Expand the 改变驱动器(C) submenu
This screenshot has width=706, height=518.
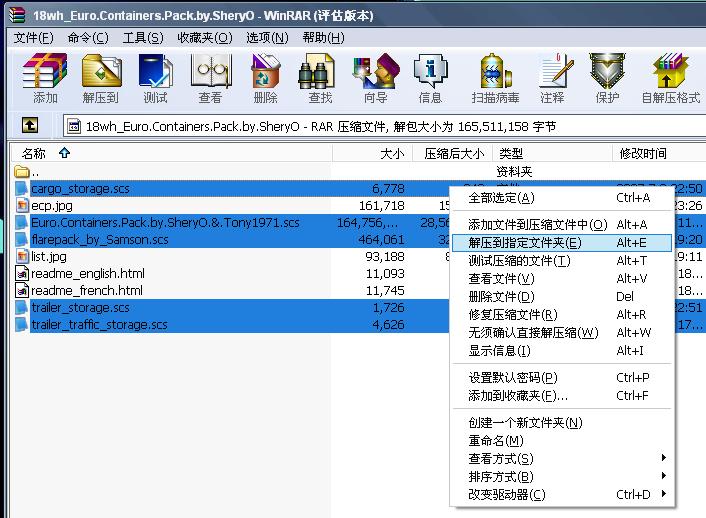click(x=562, y=495)
